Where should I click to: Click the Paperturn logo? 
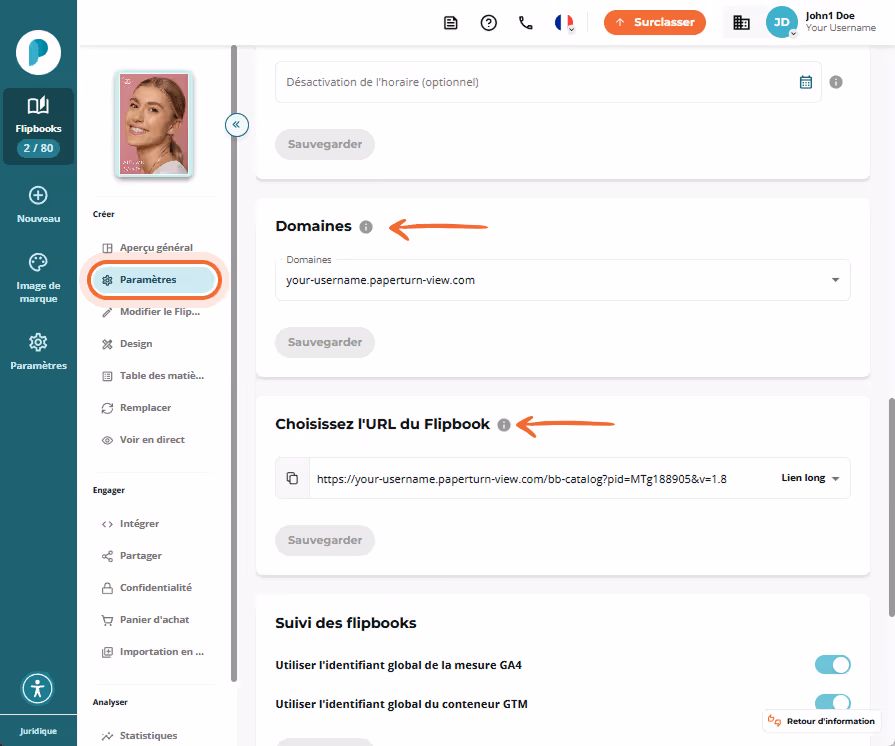pyautogui.click(x=38, y=53)
